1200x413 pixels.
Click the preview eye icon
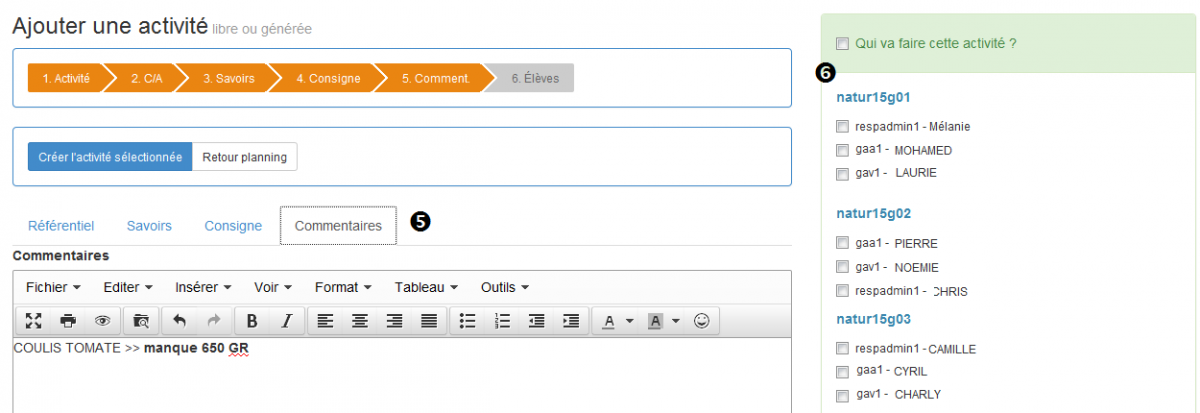point(102,321)
